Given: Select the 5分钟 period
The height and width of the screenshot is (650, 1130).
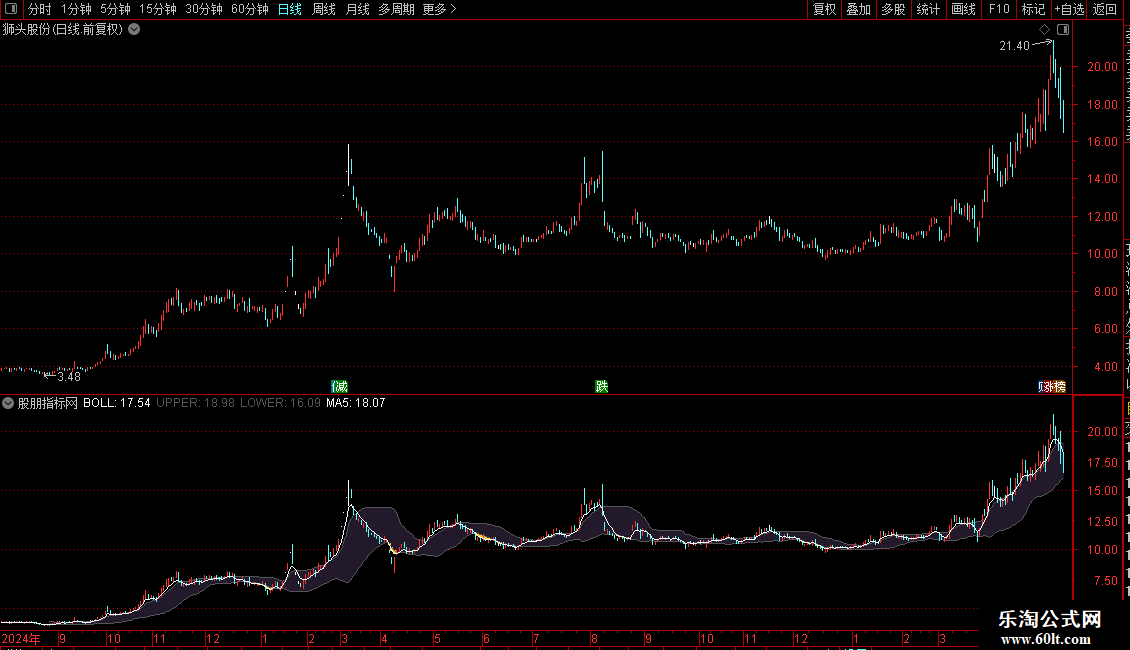Looking at the screenshot, I should click(x=115, y=9).
